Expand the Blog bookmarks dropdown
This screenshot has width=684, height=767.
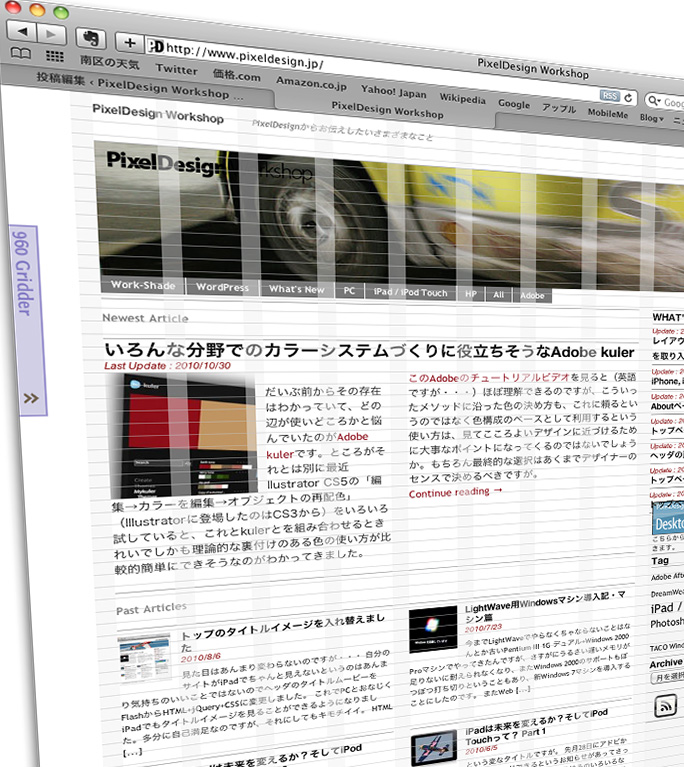[652, 118]
